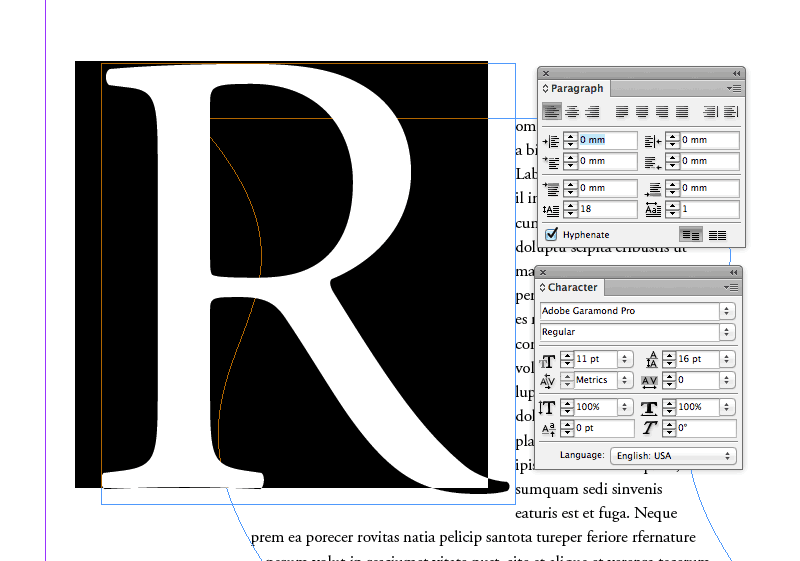800x561 pixels.
Task: Click the Baseline Shift 0 pt field
Action: (604, 428)
